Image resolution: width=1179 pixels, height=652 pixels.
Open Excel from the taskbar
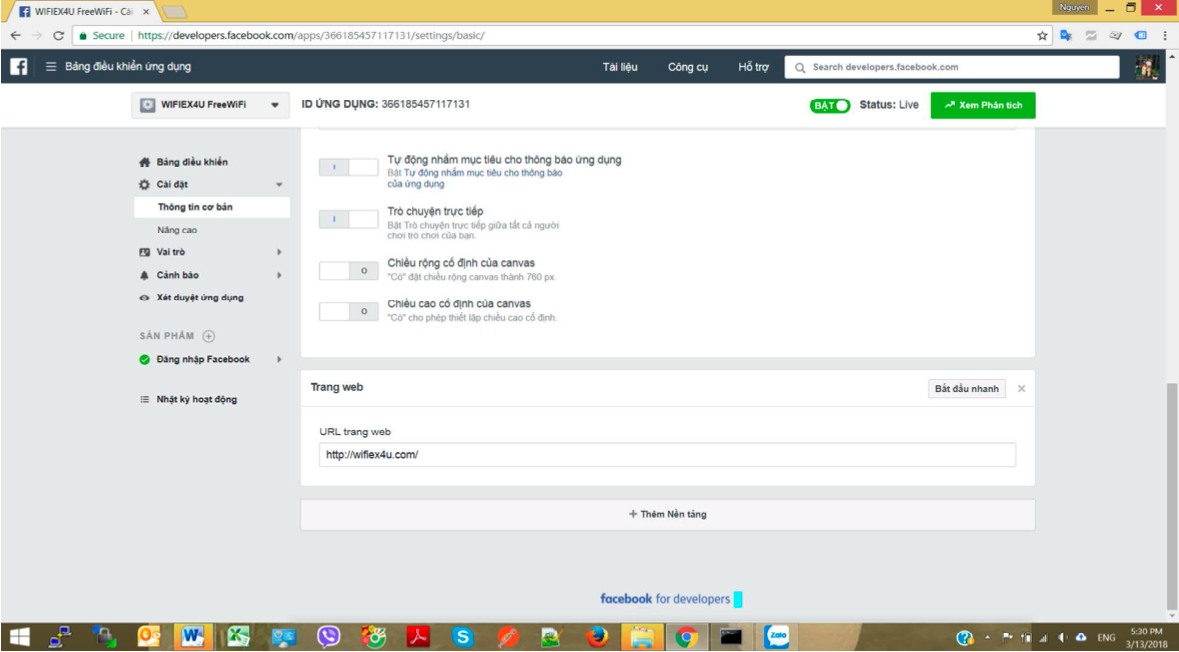[x=239, y=638]
